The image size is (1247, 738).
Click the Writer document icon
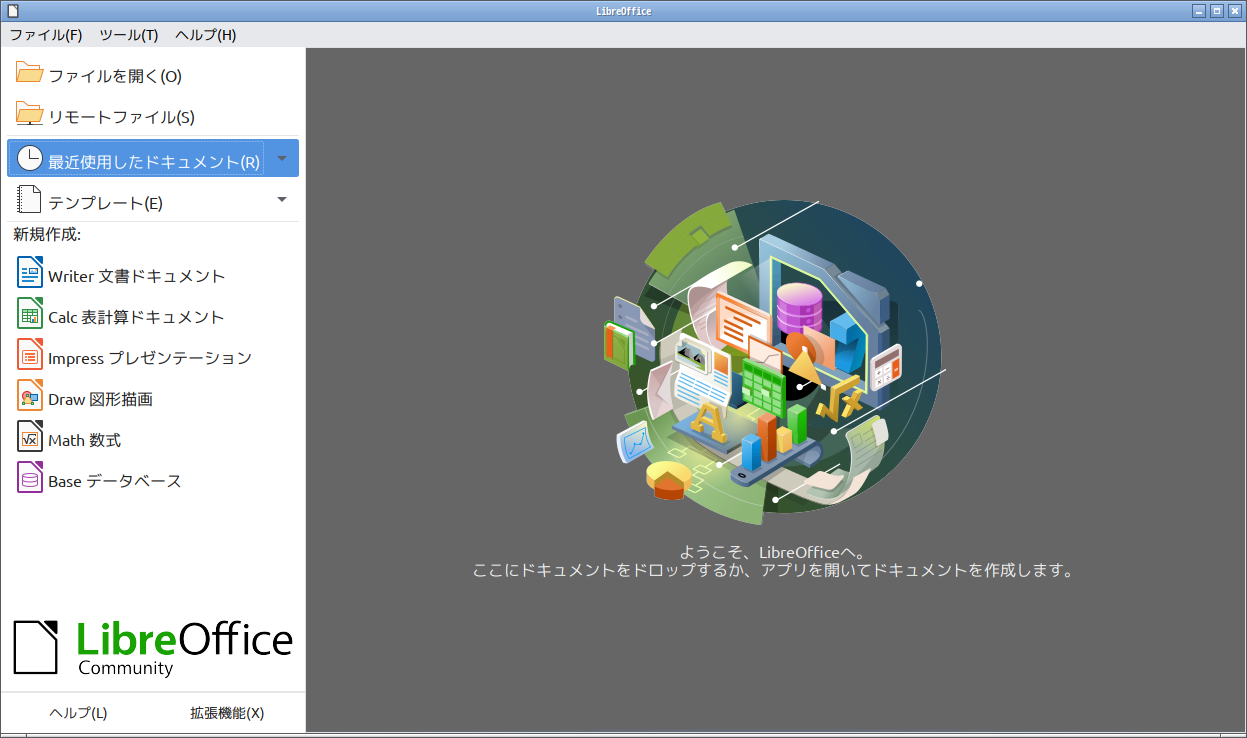coord(30,273)
